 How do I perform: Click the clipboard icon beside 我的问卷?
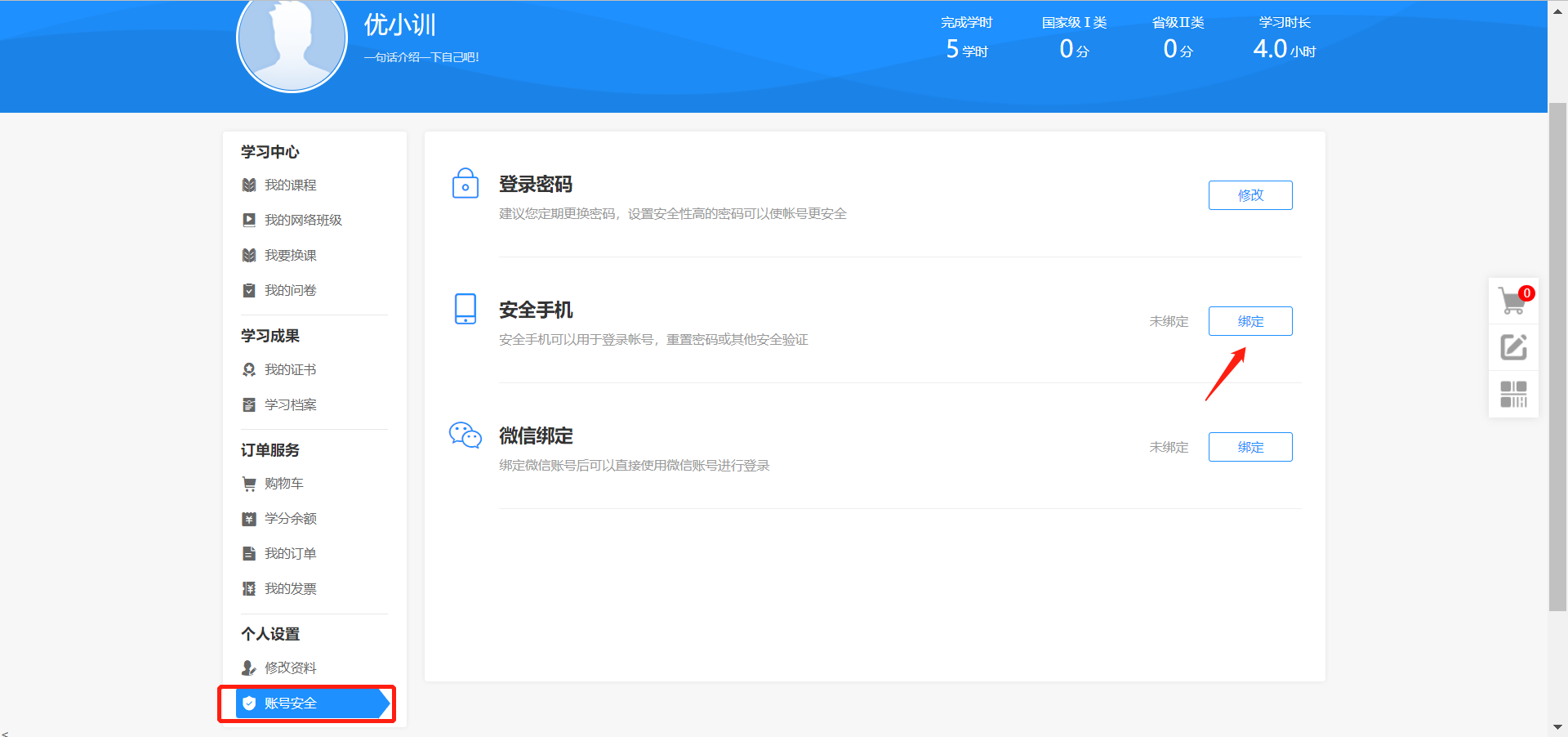(x=249, y=291)
